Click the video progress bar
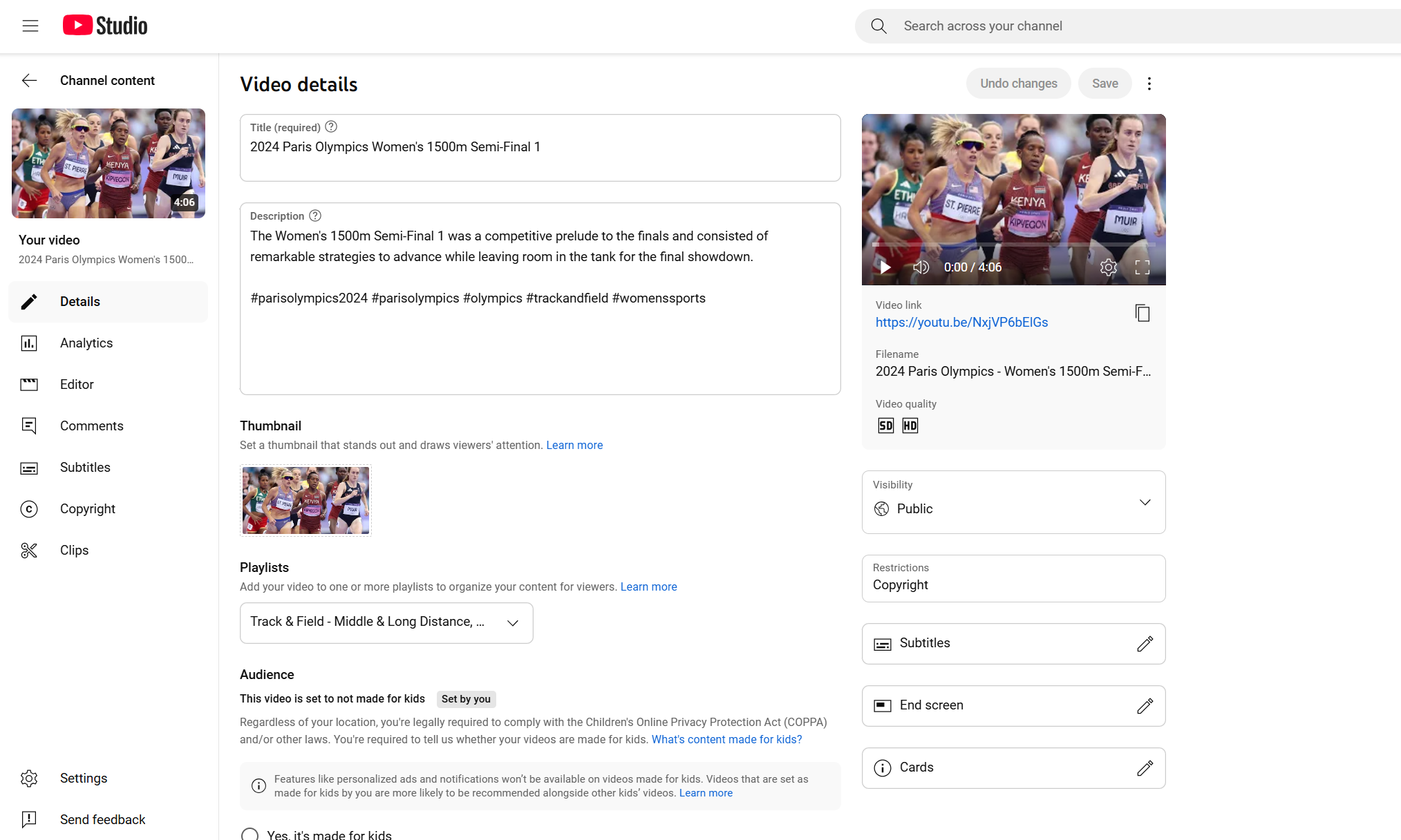 (x=1013, y=245)
